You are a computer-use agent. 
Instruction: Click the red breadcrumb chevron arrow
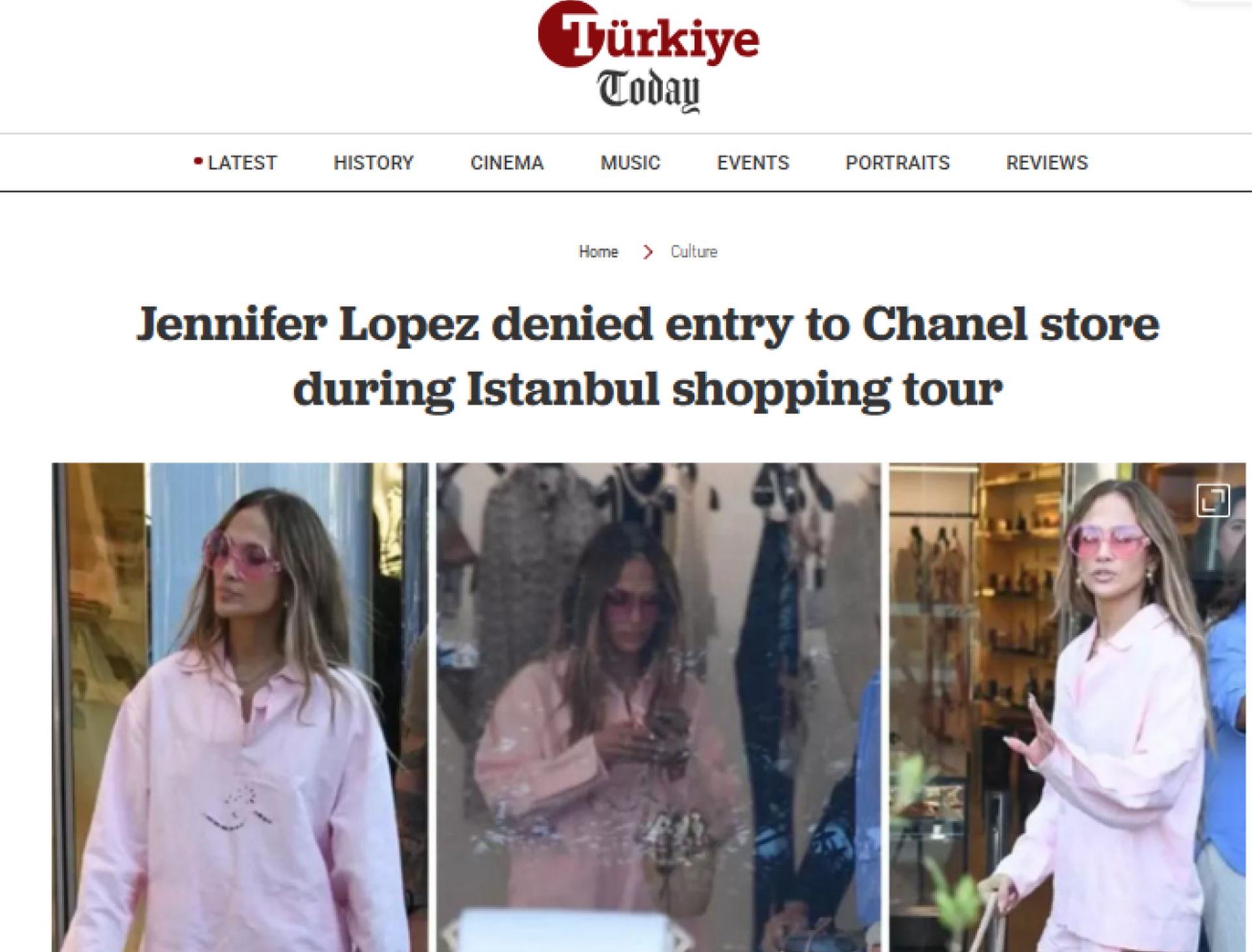click(648, 252)
